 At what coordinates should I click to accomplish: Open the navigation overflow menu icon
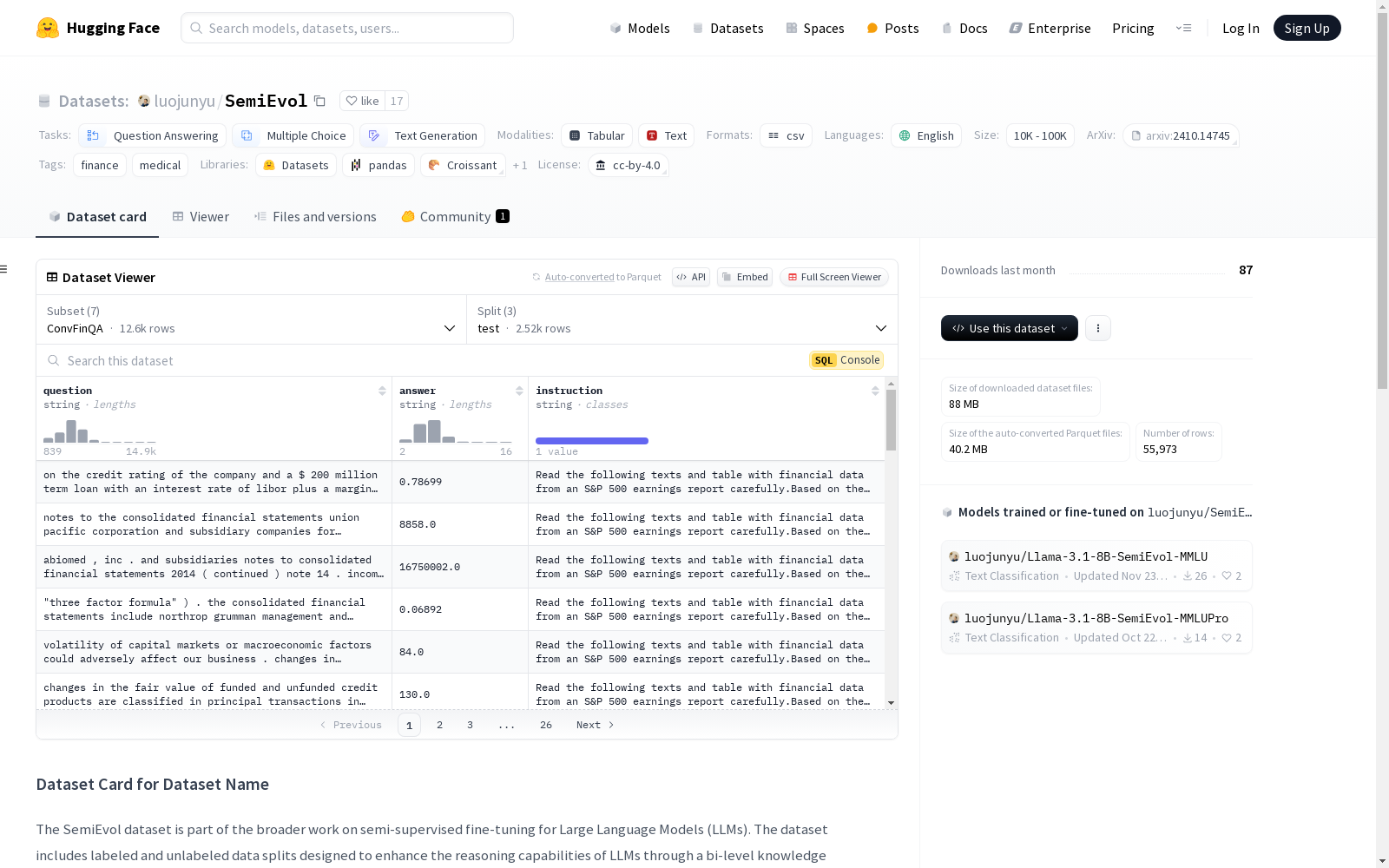click(x=1184, y=28)
